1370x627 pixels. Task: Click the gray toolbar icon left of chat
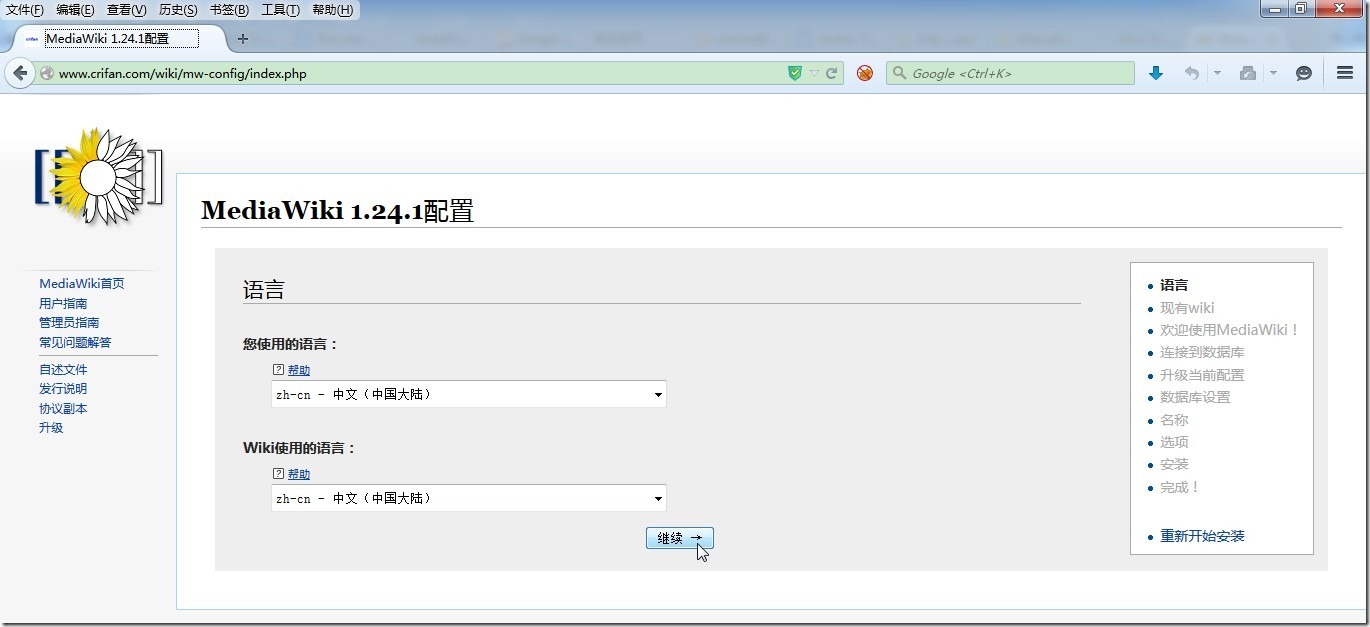[1247, 73]
